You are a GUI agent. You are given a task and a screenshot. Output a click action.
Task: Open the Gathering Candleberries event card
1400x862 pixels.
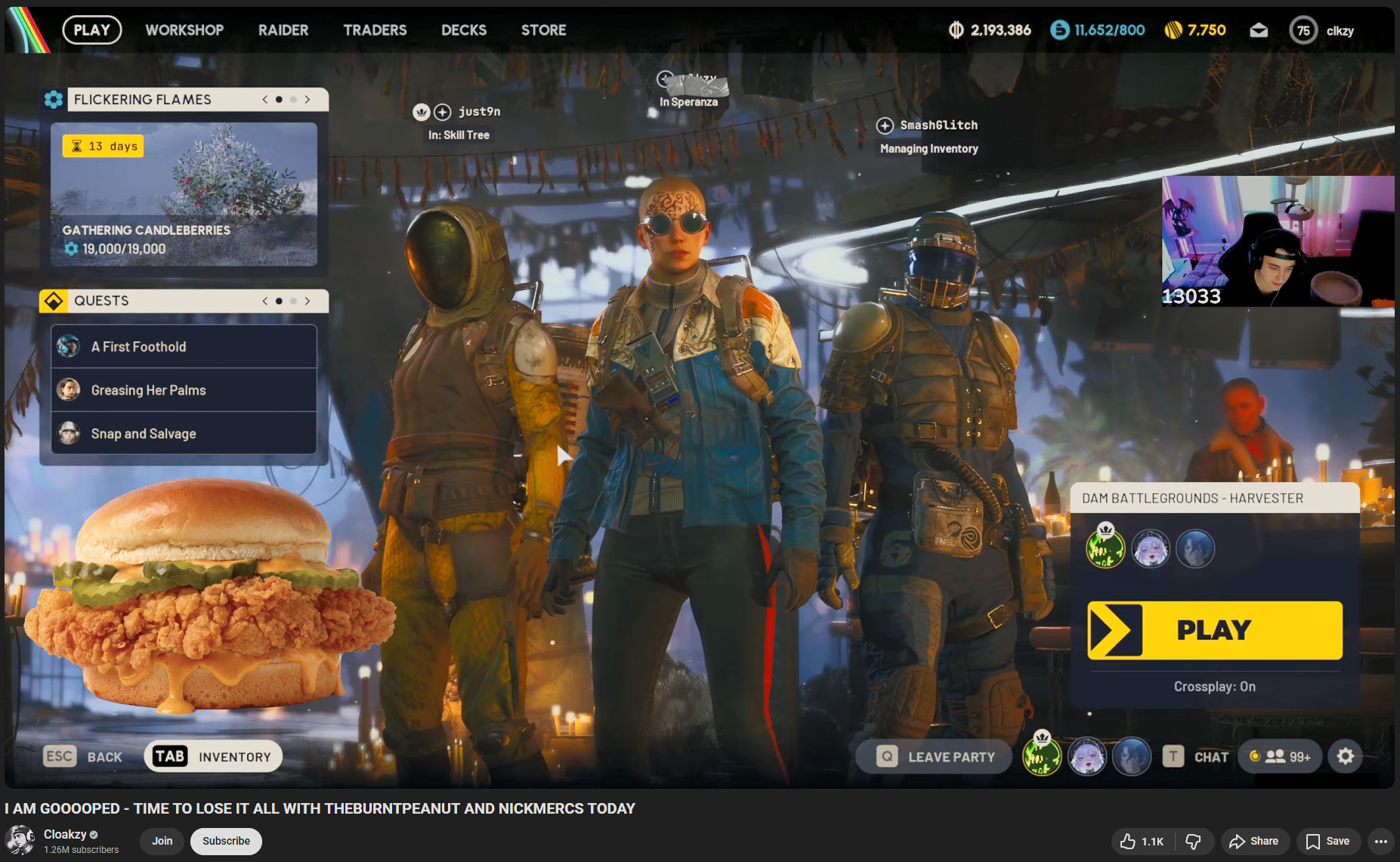point(184,194)
